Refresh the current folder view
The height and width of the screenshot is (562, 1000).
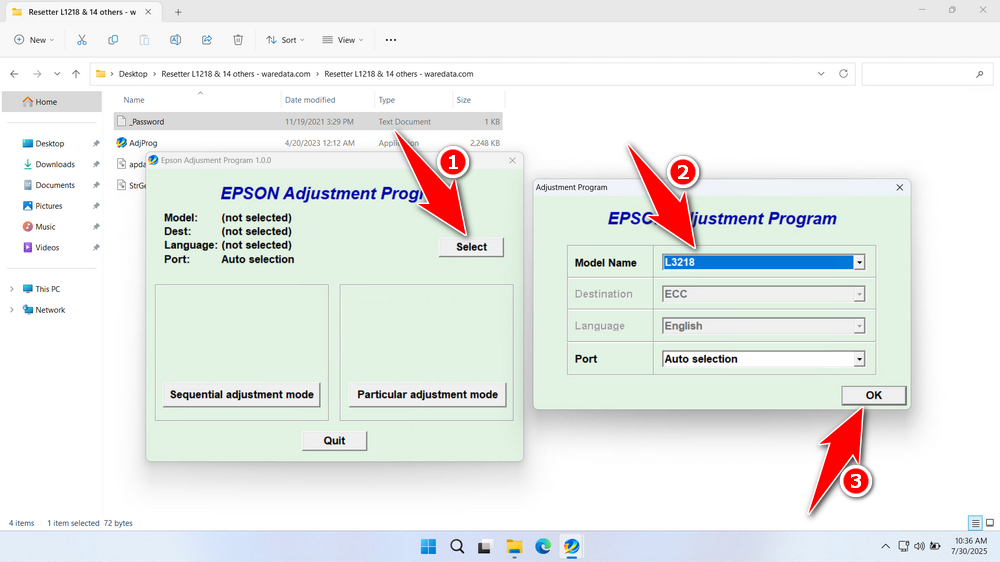pos(843,73)
